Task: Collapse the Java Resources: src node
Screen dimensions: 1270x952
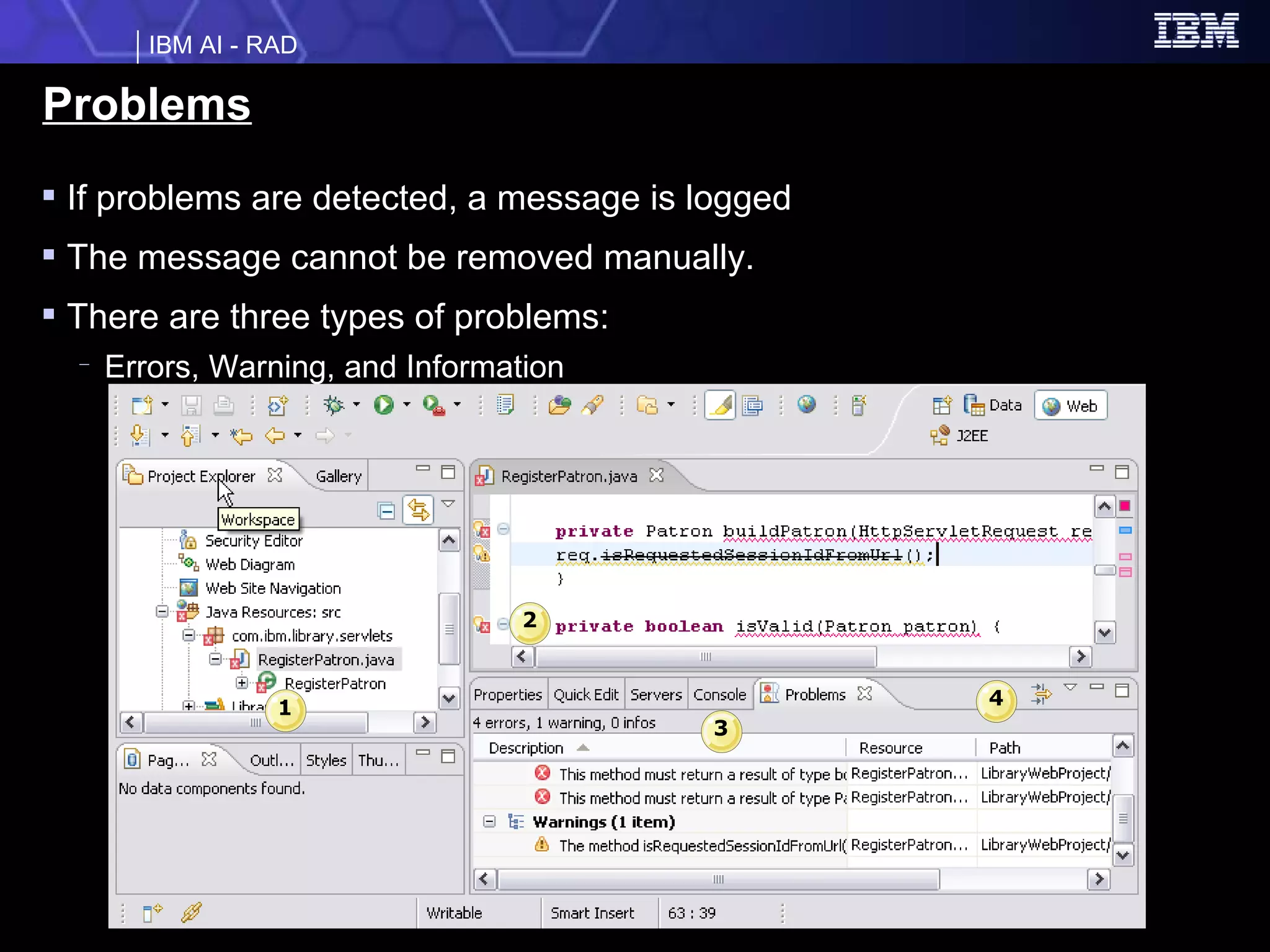Action: pos(162,612)
